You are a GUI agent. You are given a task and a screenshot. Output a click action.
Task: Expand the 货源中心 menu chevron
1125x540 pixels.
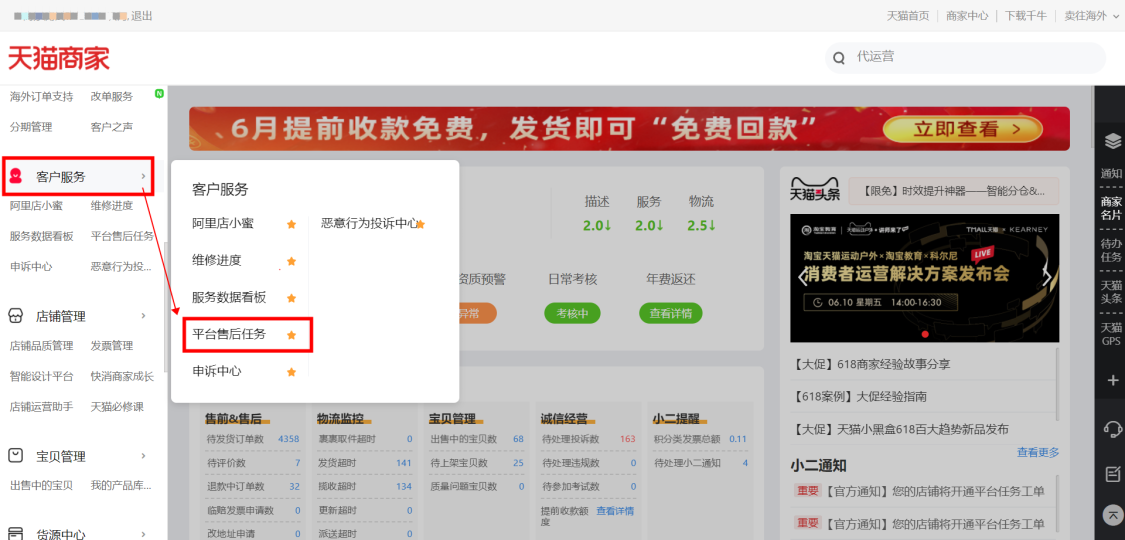click(143, 534)
